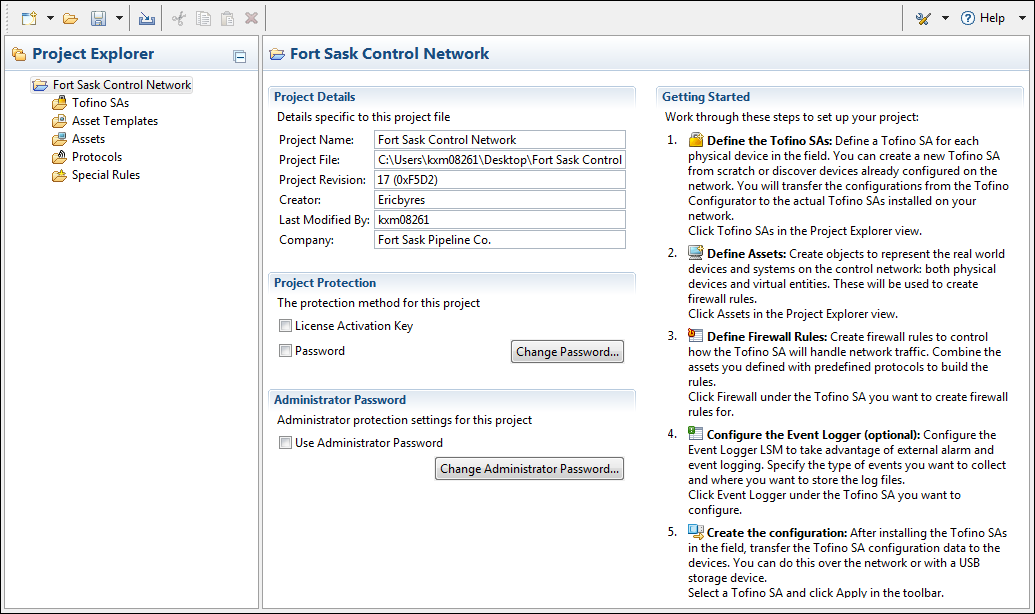Image resolution: width=1035 pixels, height=614 pixels.
Task: Click the Project Explorer panel title icon
Action: (19, 54)
